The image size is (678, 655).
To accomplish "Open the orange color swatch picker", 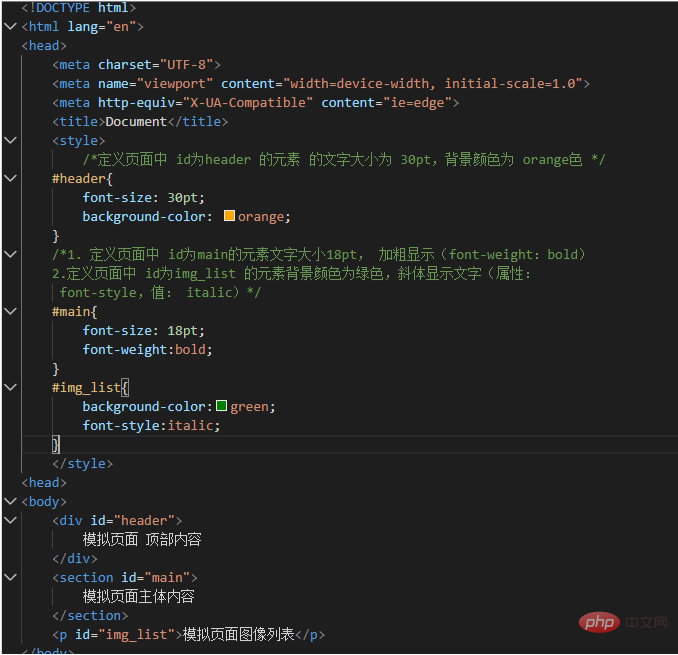I will coord(229,216).
